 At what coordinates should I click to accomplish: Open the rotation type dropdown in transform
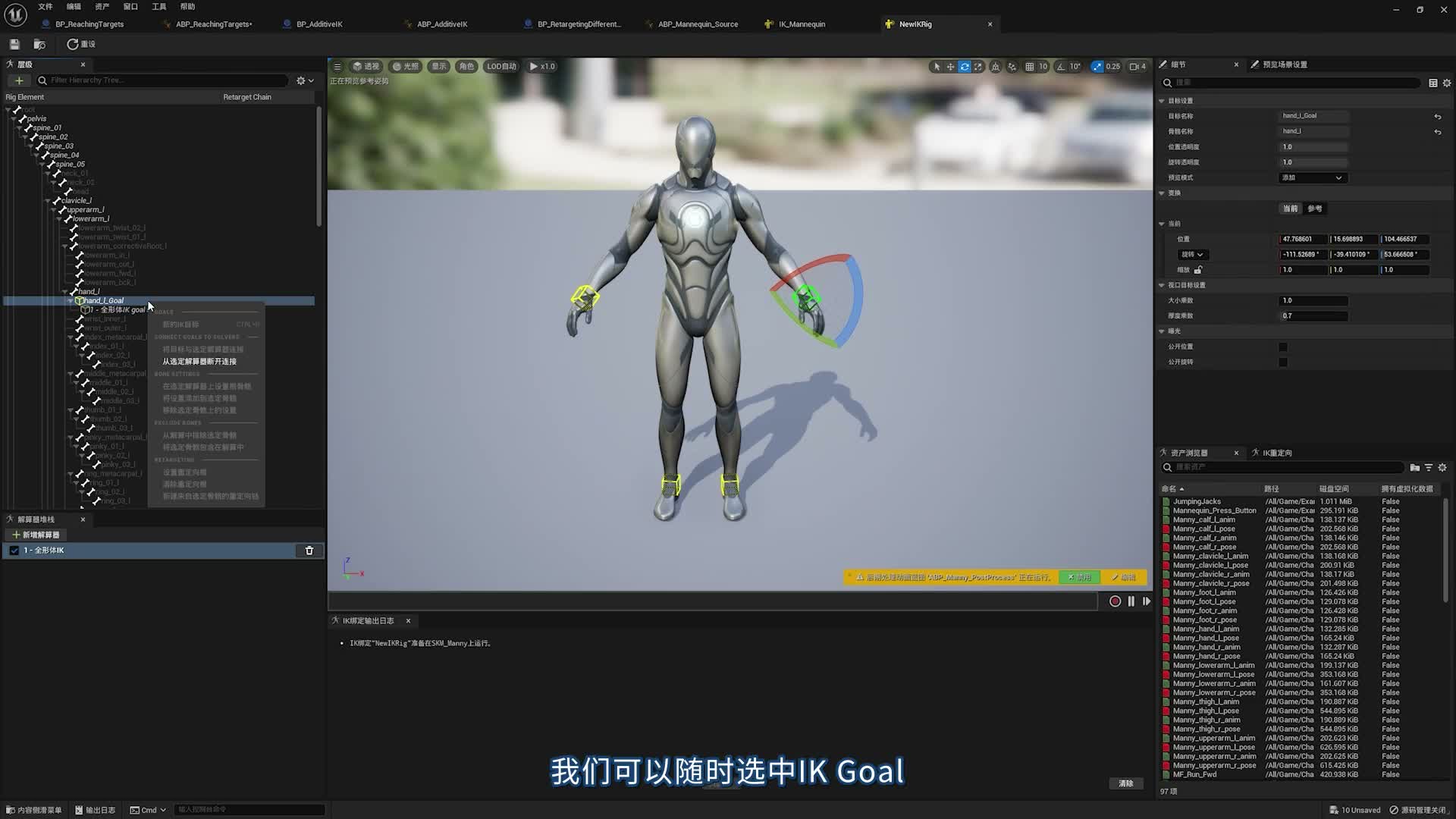coord(1192,255)
